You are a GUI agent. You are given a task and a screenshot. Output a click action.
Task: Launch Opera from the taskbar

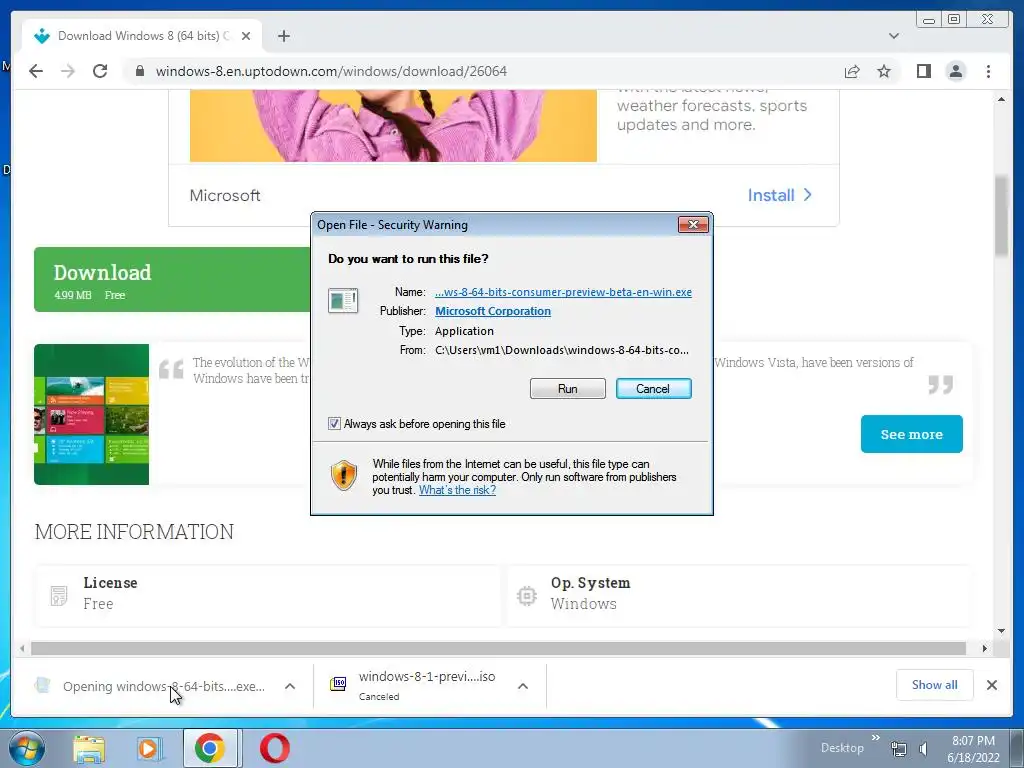point(275,748)
